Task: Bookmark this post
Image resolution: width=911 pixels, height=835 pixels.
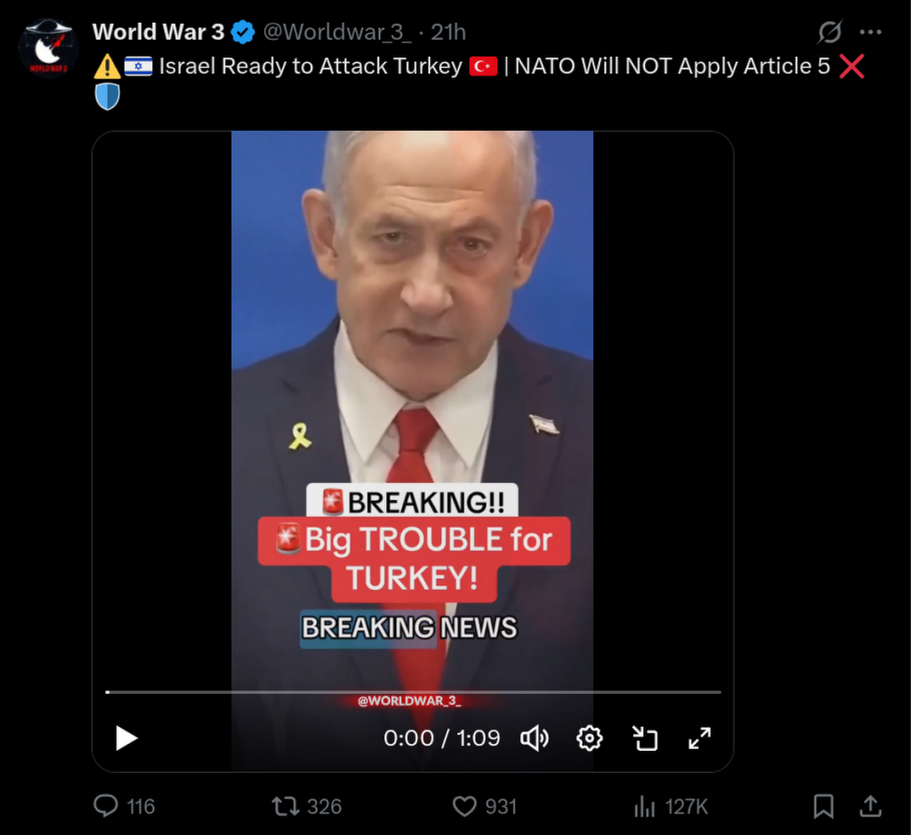Action: coord(823,807)
